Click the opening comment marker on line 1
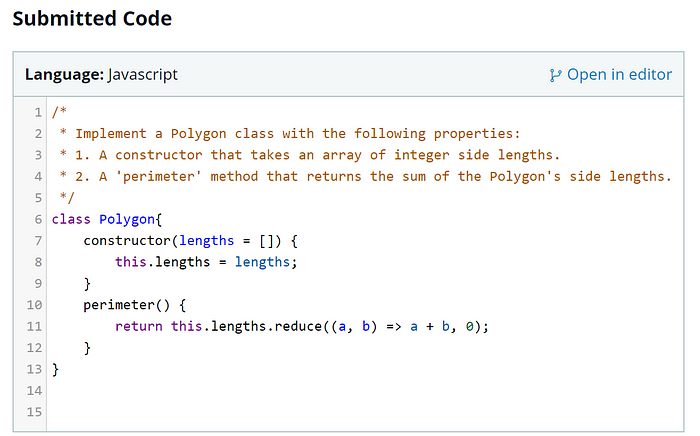 [x=59, y=112]
